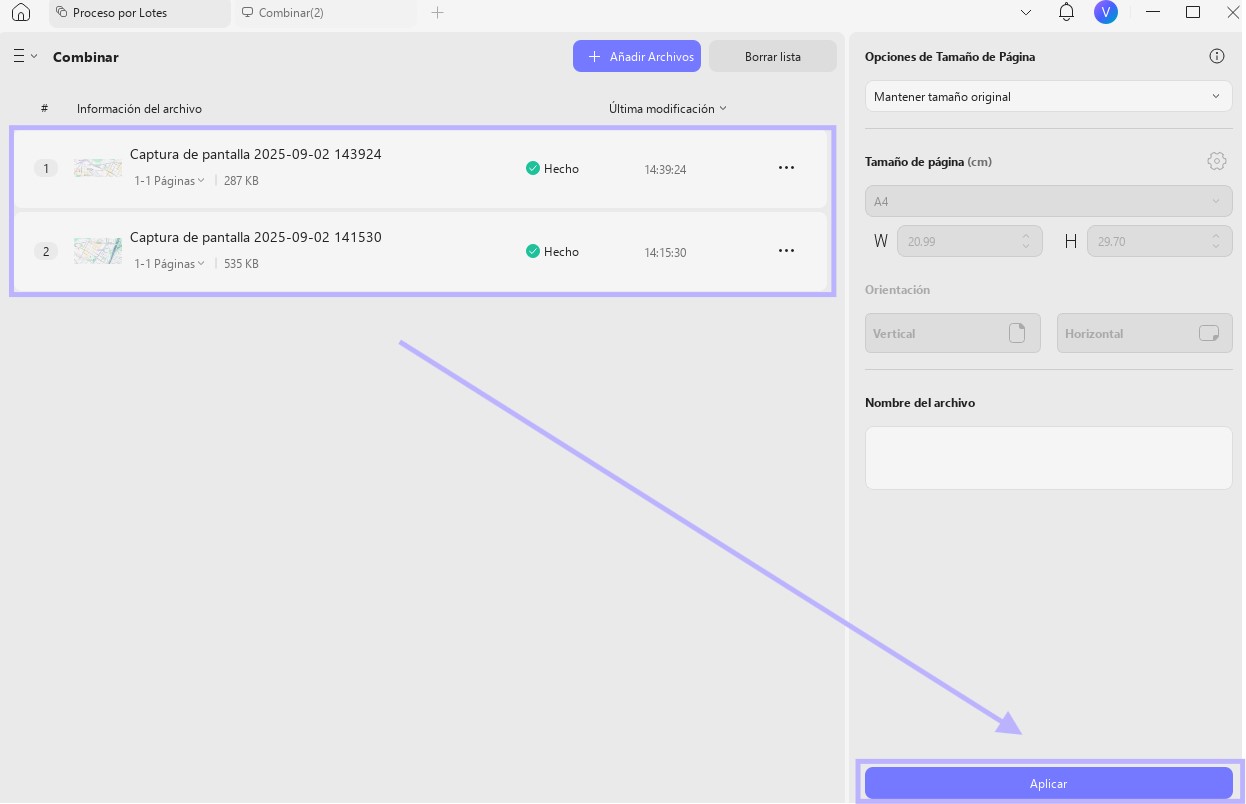Open page size settings gear

coord(1217,161)
